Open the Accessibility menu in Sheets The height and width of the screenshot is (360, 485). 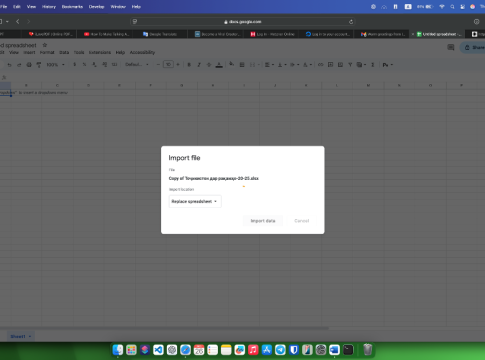[142, 52]
